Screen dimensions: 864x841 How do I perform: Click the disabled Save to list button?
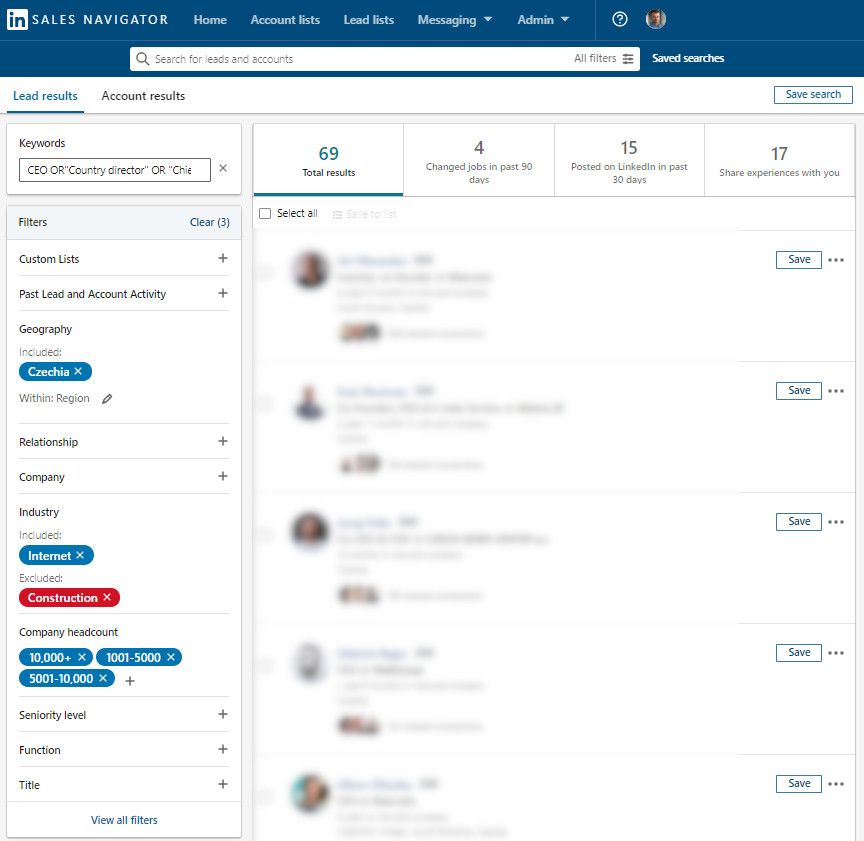(x=364, y=214)
